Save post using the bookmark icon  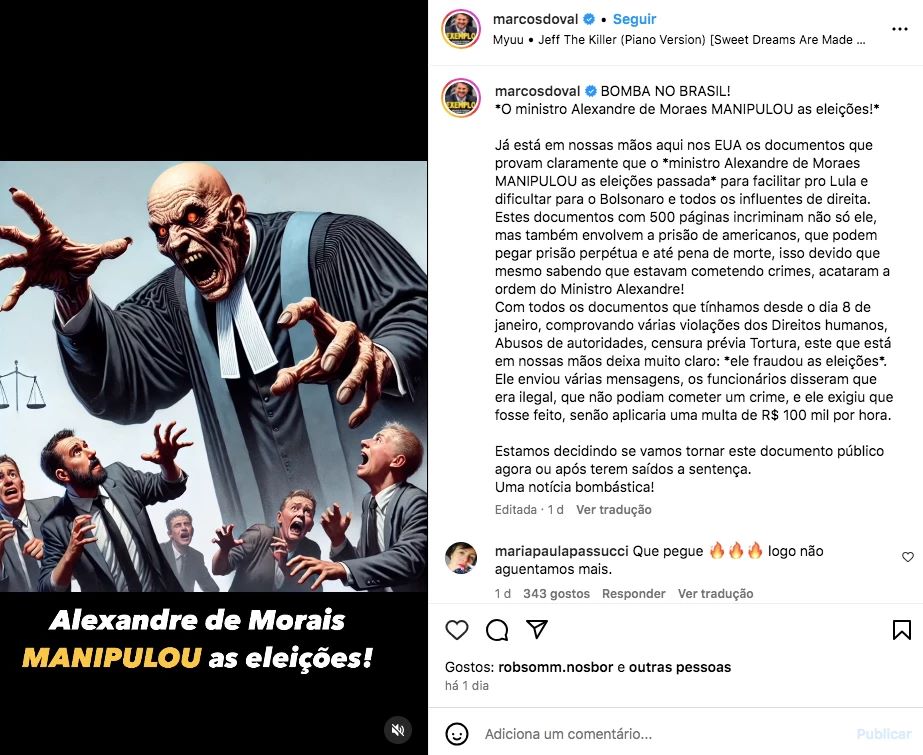click(x=902, y=630)
